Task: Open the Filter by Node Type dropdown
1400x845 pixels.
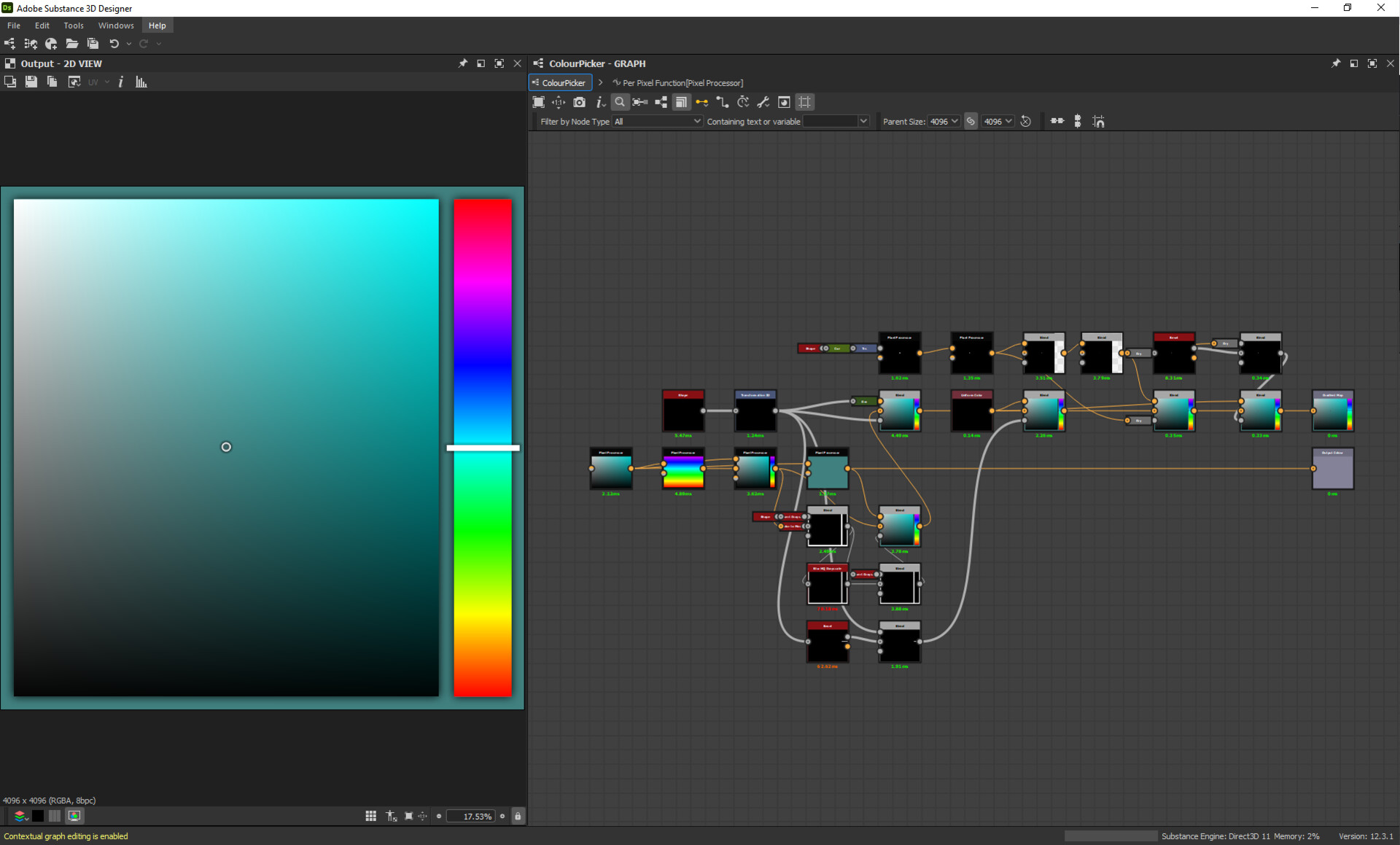Action: click(656, 121)
